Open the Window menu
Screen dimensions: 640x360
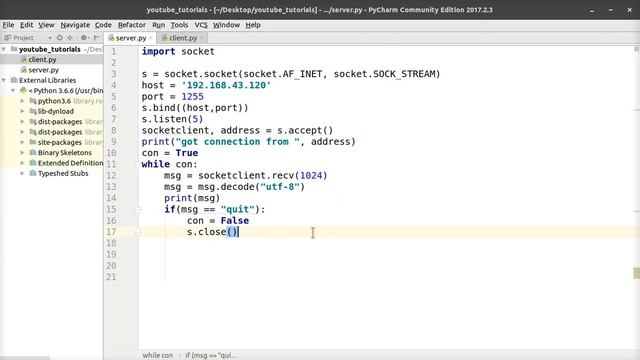(x=226, y=25)
